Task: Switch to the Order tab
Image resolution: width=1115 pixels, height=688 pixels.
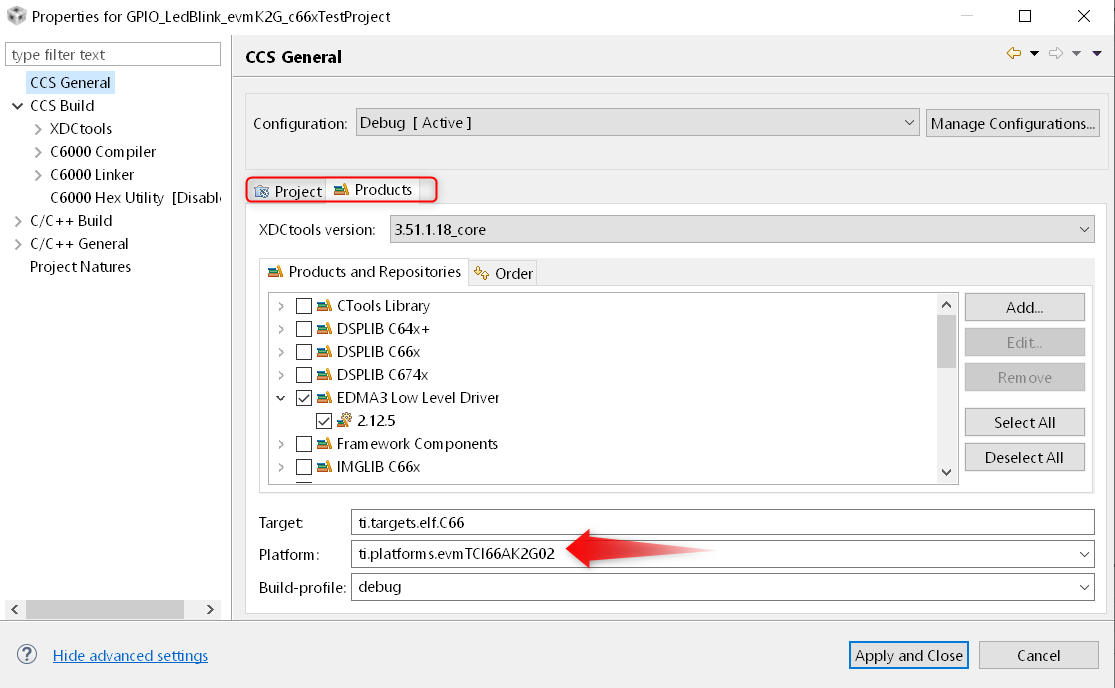Action: [x=503, y=273]
